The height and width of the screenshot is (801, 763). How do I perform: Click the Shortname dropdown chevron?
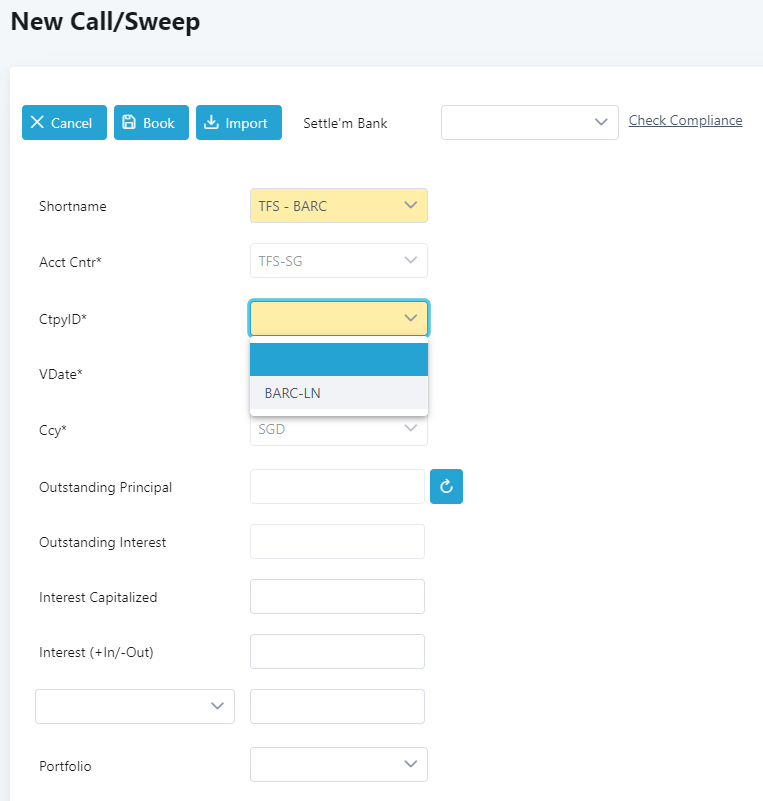click(411, 205)
